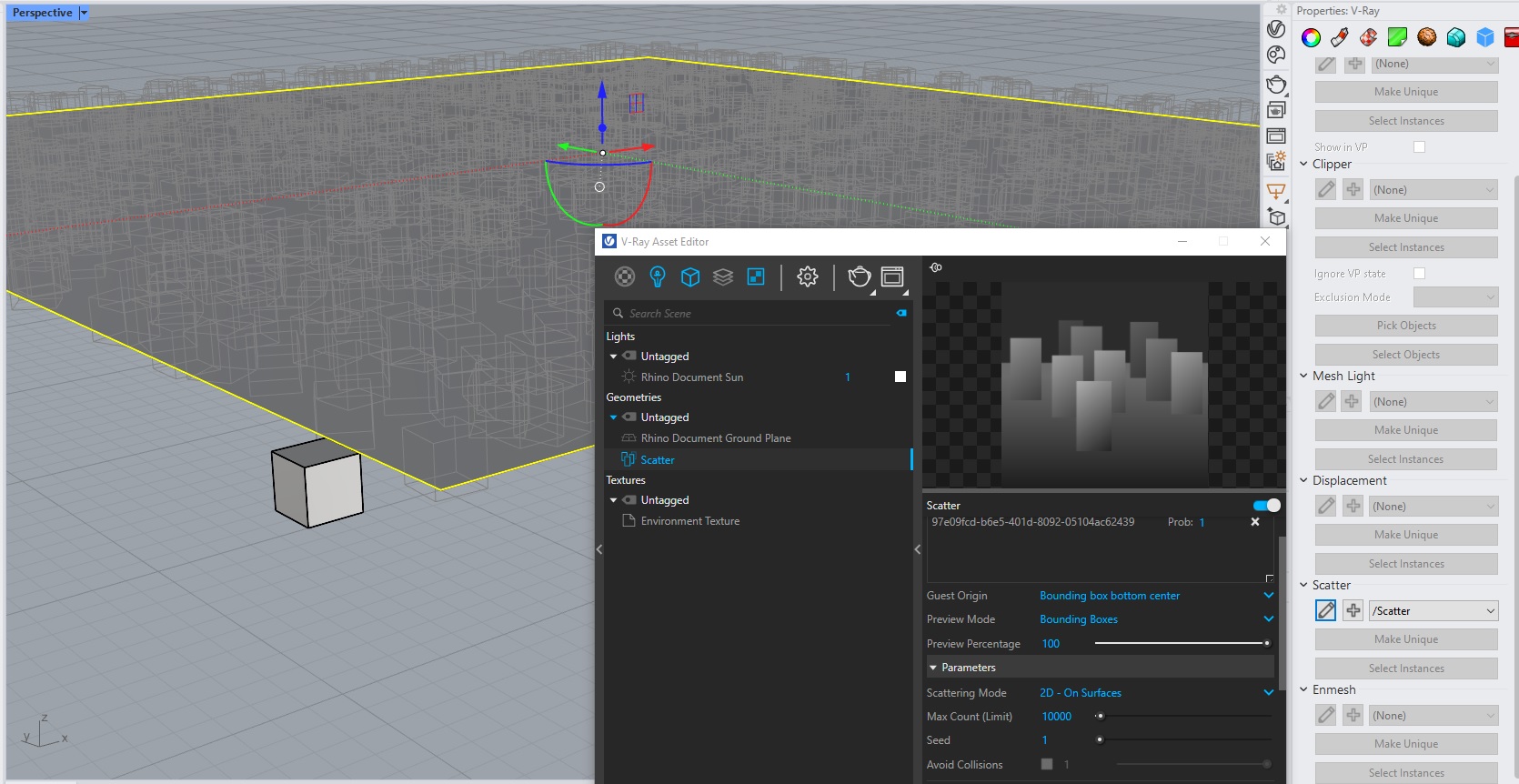Check the Show in VP checkbox
Viewport: 1519px width, 784px height.
coord(1419,147)
